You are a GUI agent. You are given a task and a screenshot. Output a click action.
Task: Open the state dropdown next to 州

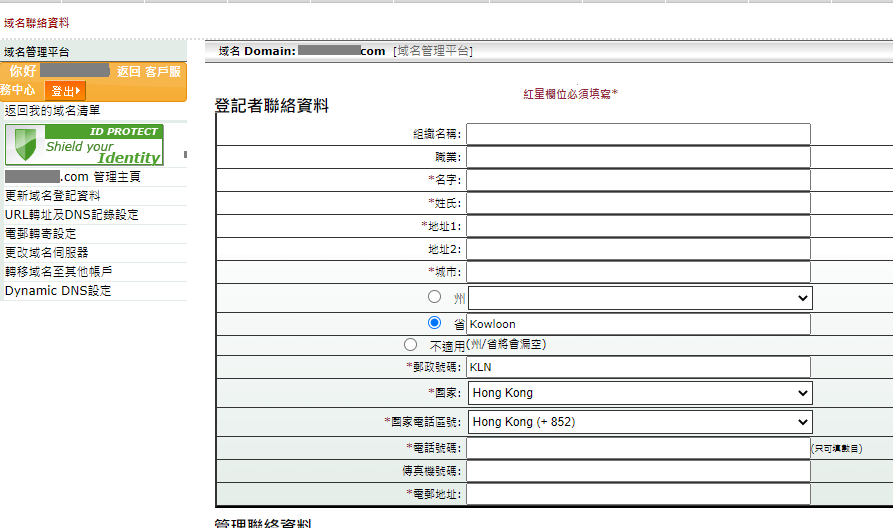[640, 298]
